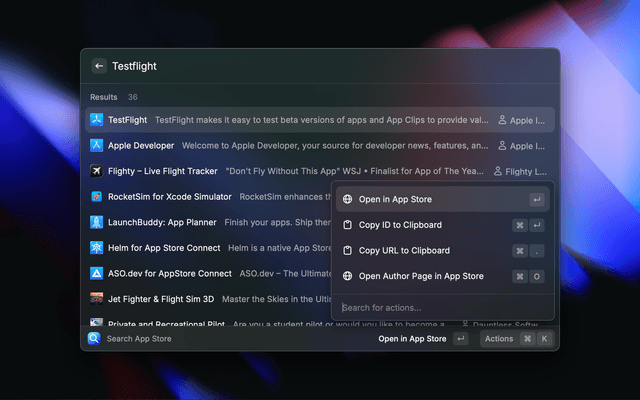Click the Search for actions field

pyautogui.click(x=442, y=307)
